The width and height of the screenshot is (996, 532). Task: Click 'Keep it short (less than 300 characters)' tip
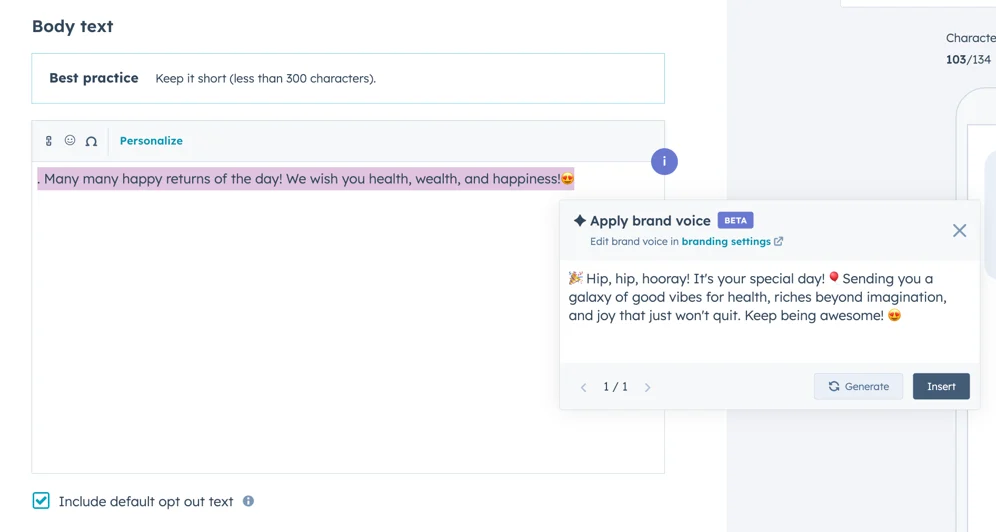click(x=266, y=79)
